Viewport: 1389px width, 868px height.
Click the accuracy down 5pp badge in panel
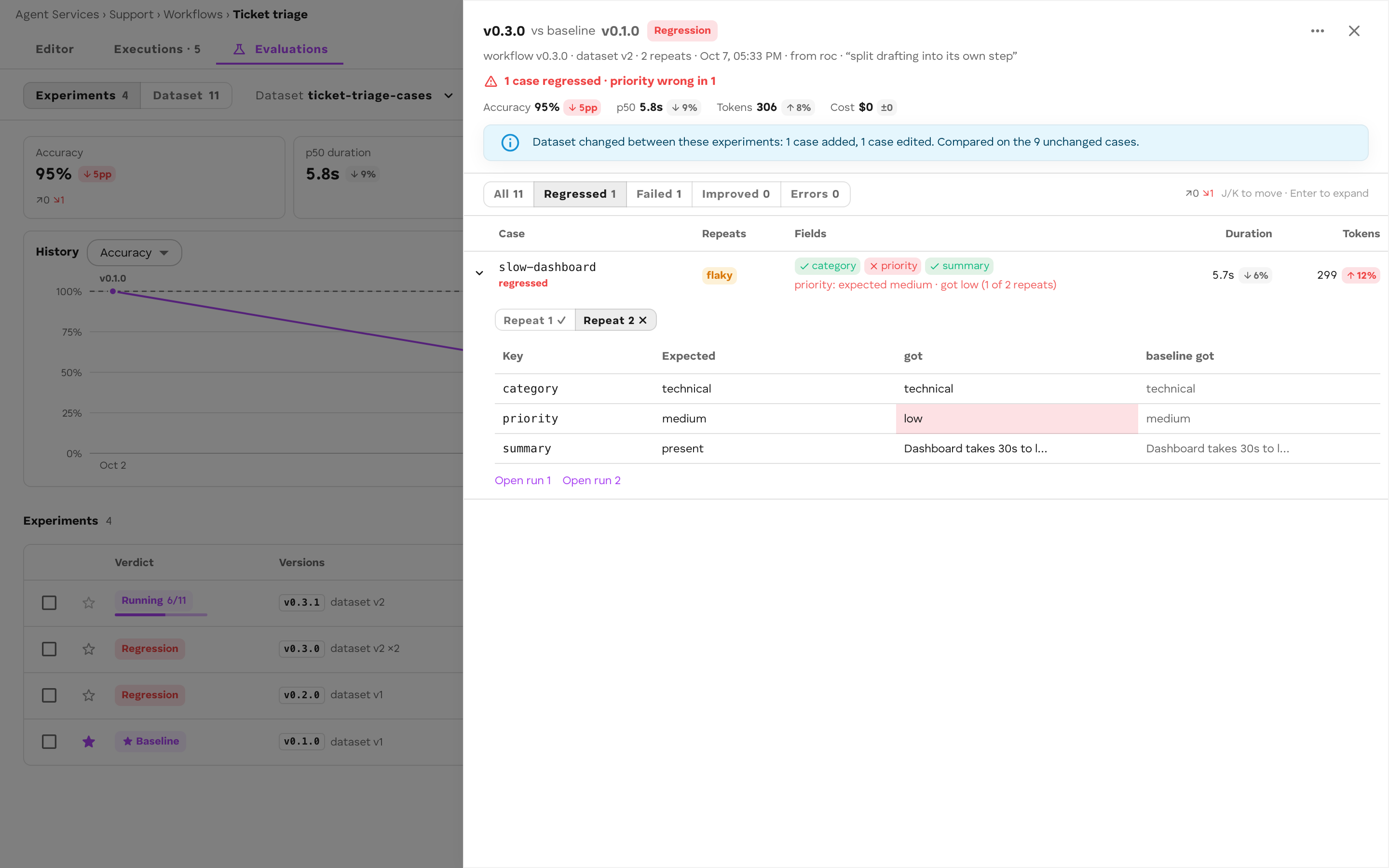(x=582, y=108)
